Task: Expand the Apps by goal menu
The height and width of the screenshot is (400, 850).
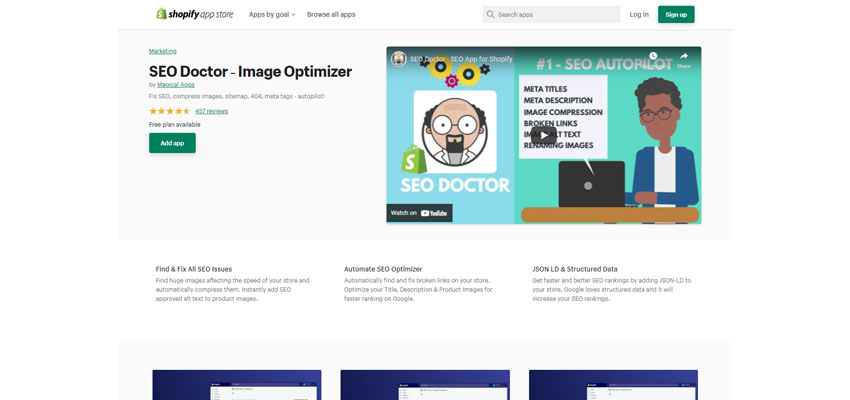Action: [272, 15]
